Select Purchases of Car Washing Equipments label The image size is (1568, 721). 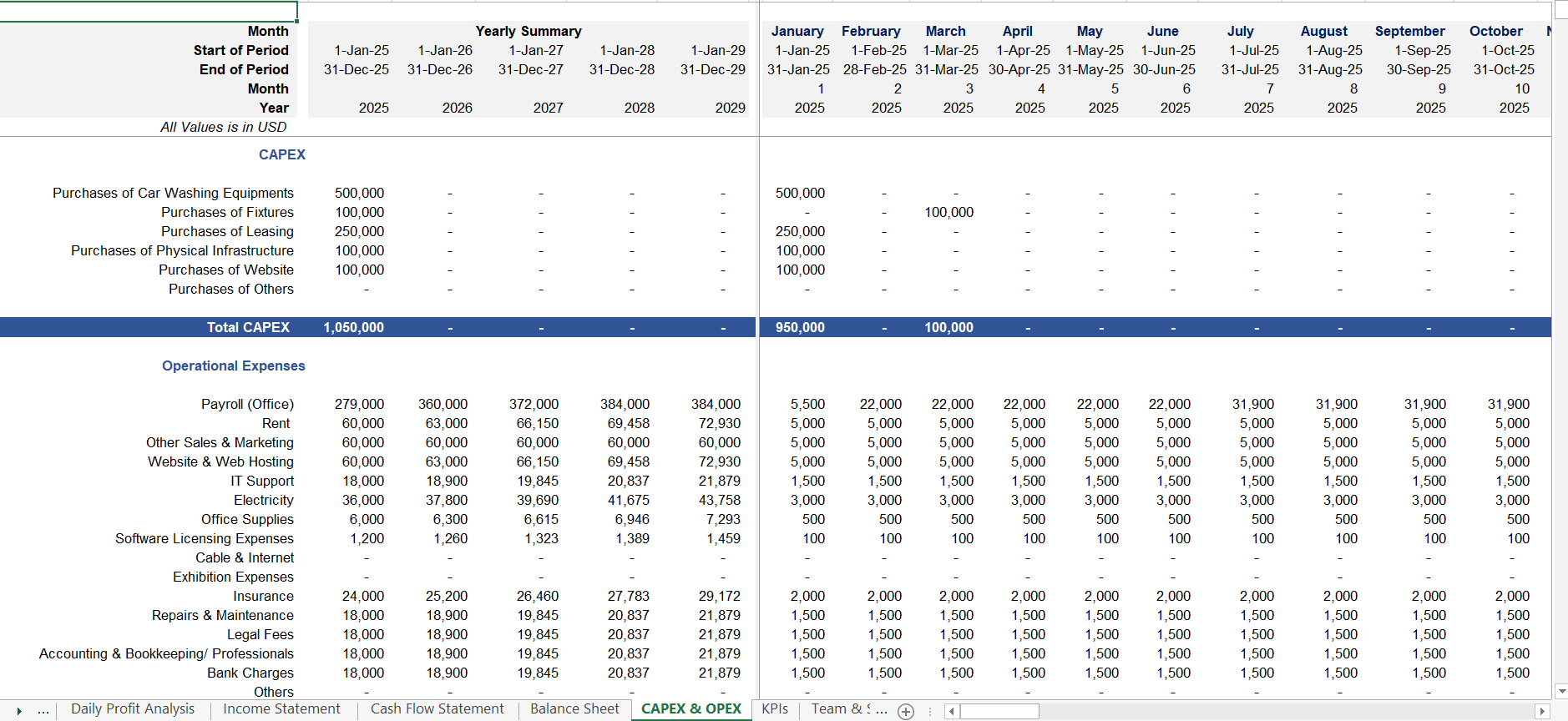coord(173,193)
